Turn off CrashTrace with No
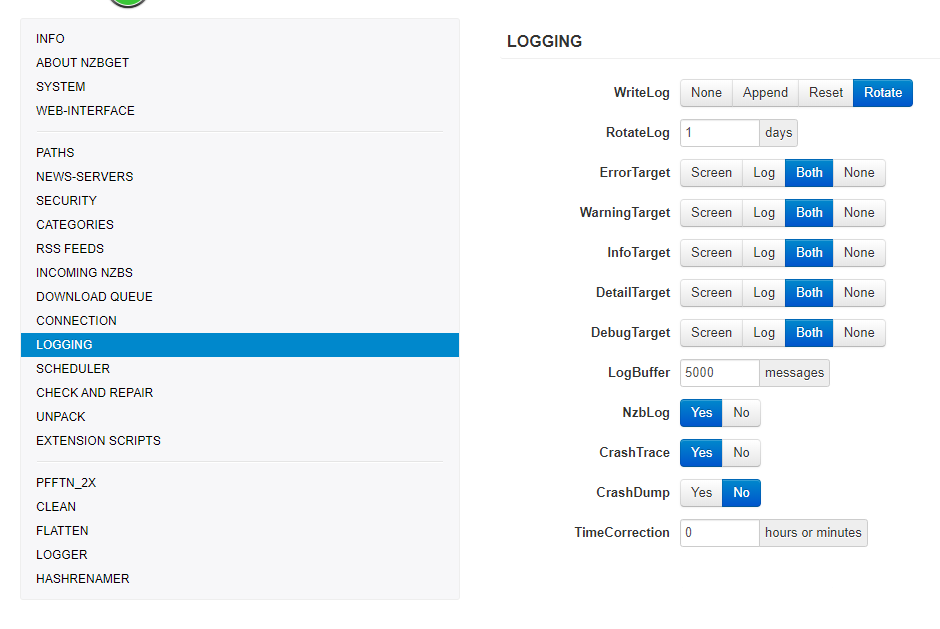The image size is (940, 629). [x=741, y=453]
